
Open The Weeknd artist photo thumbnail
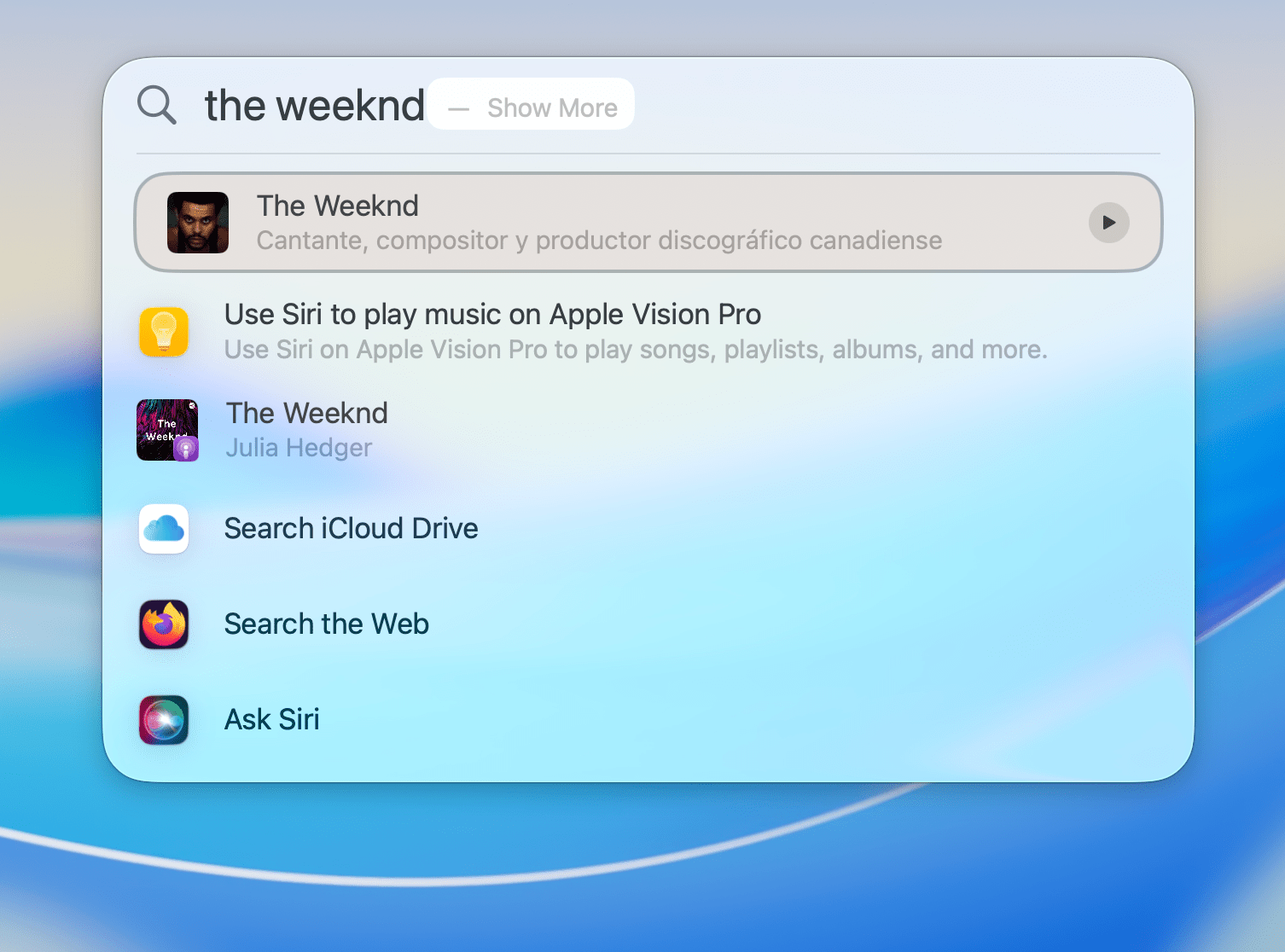click(x=198, y=223)
